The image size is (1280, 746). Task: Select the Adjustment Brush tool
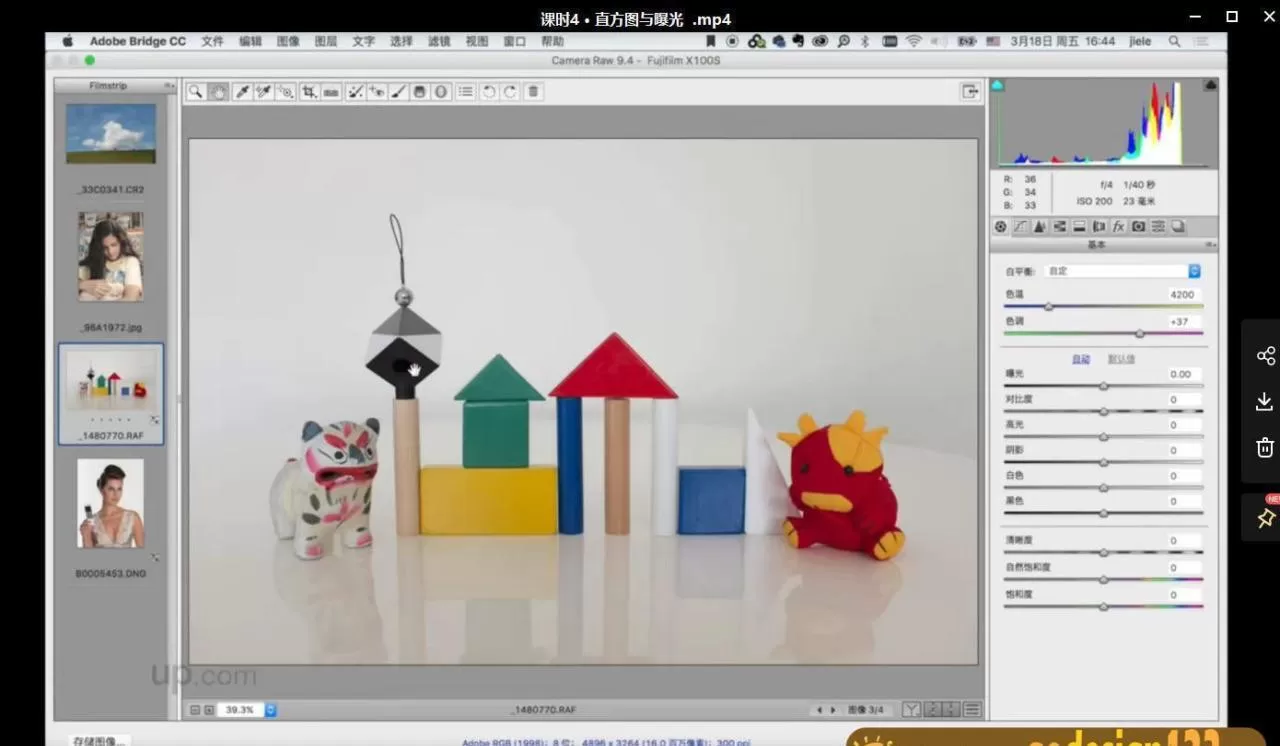pyautogui.click(x=398, y=92)
